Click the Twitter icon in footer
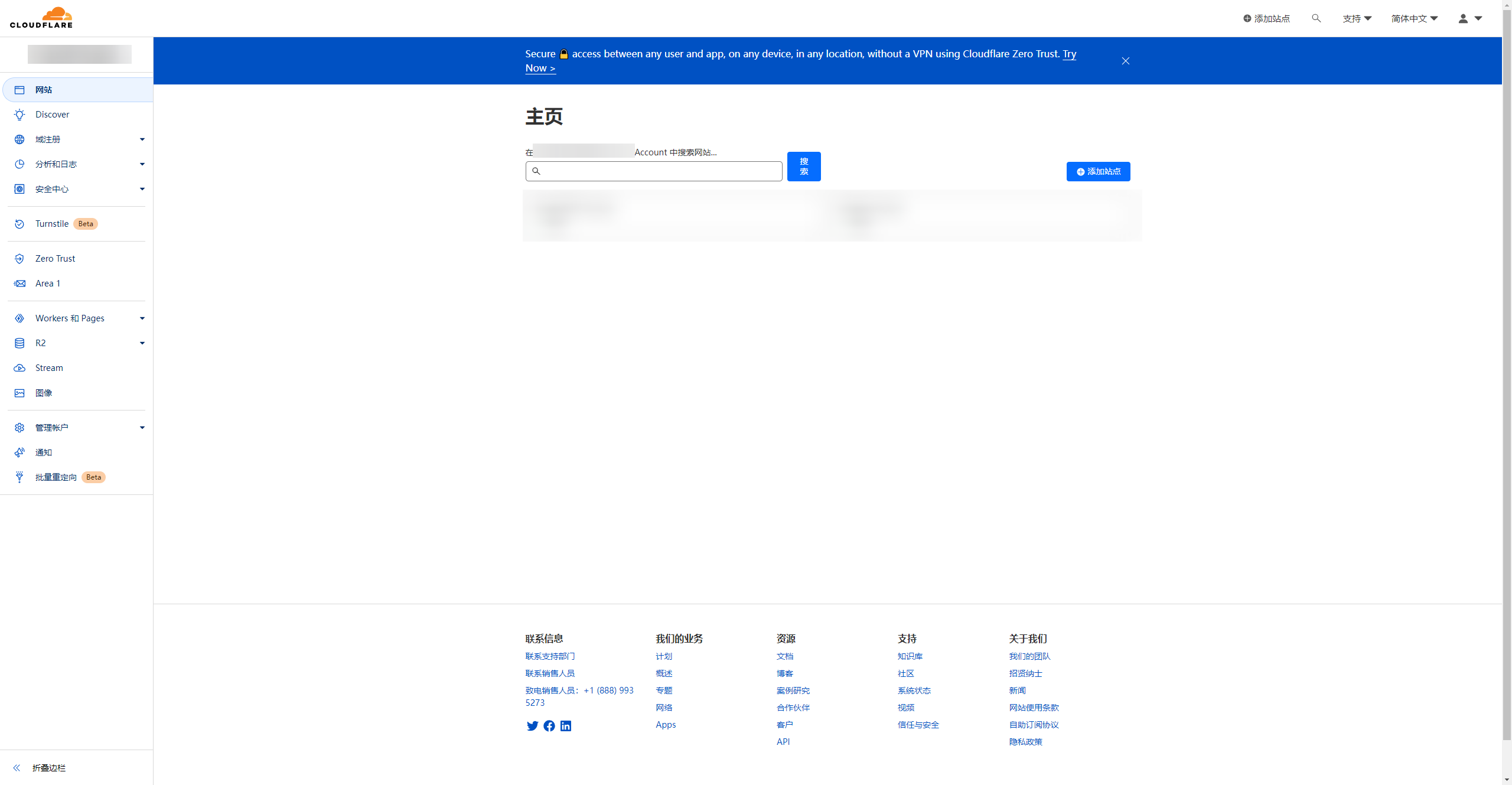Image resolution: width=1512 pixels, height=785 pixels. (x=532, y=726)
